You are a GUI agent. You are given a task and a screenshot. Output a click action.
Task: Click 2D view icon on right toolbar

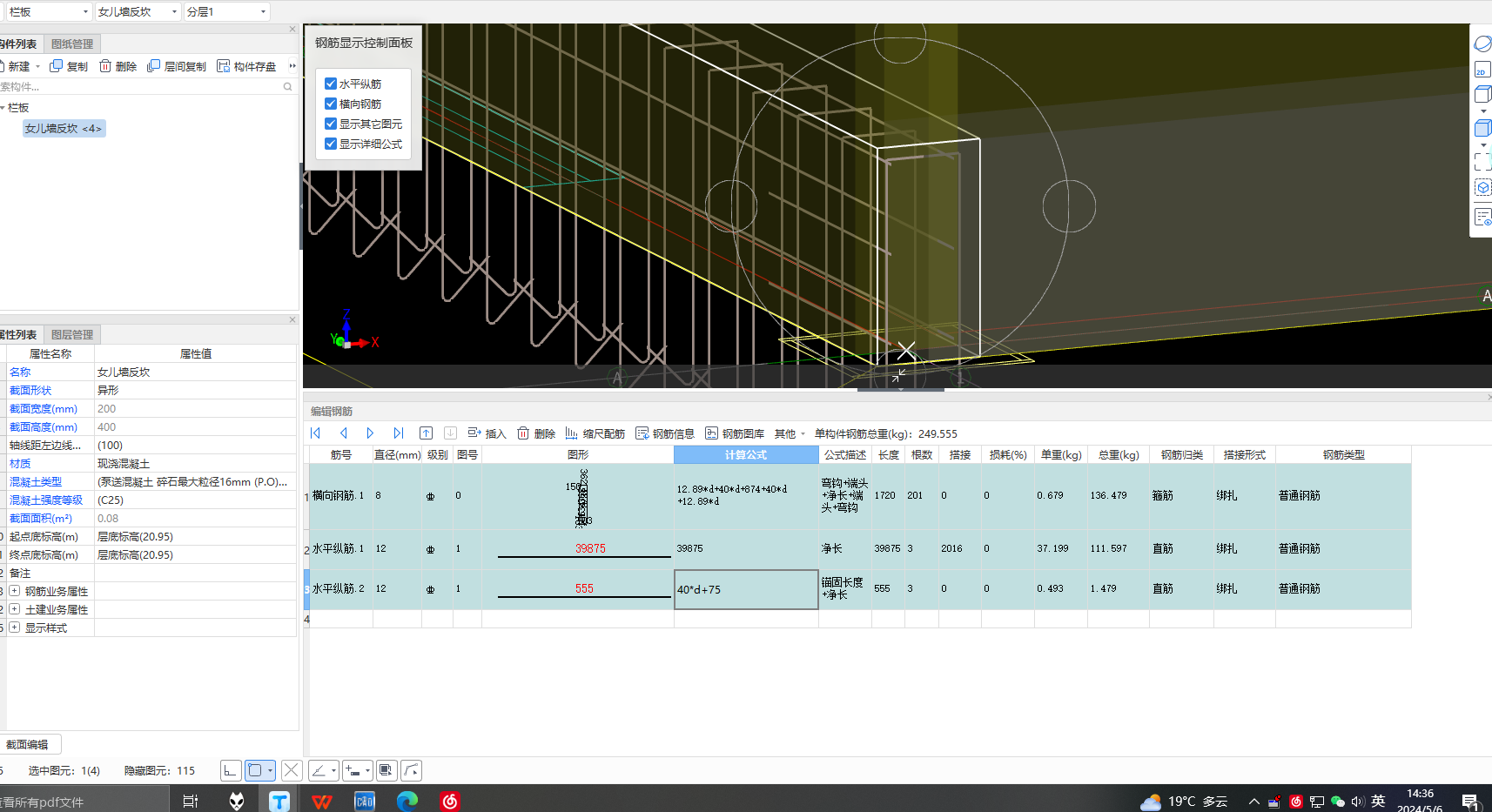[1482, 69]
